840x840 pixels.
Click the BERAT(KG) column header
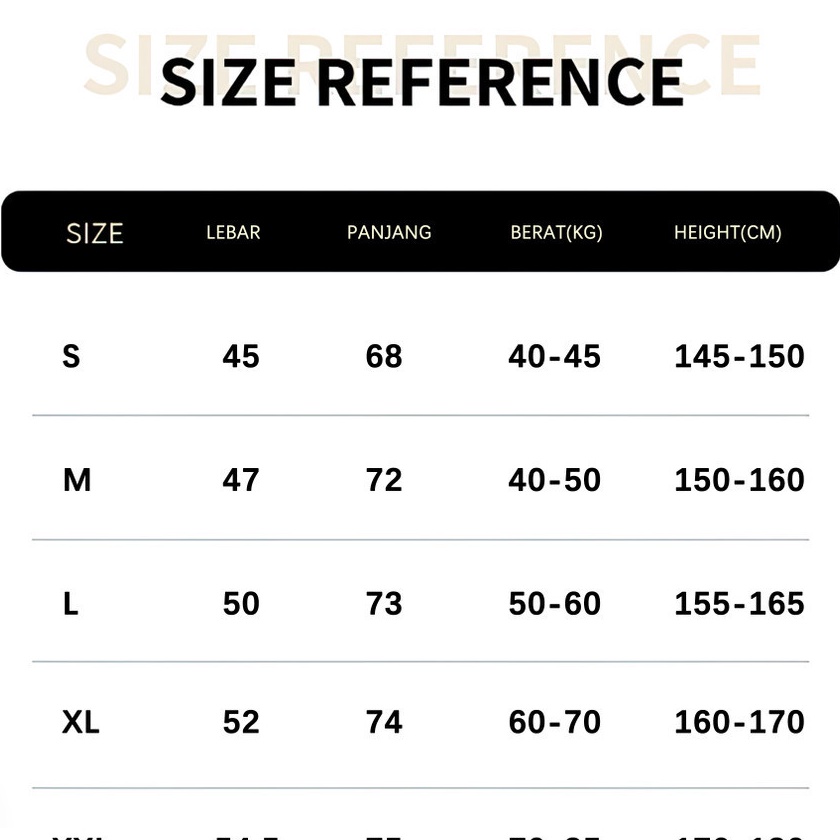coord(556,233)
